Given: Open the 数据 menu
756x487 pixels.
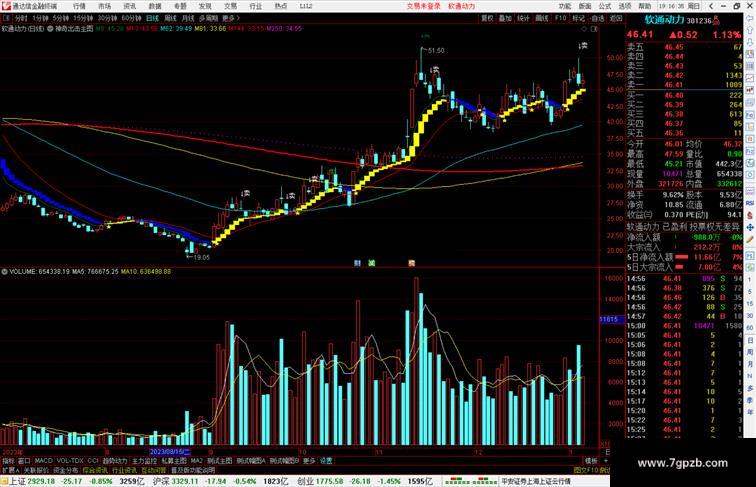Looking at the screenshot, I should pyautogui.click(x=155, y=6).
